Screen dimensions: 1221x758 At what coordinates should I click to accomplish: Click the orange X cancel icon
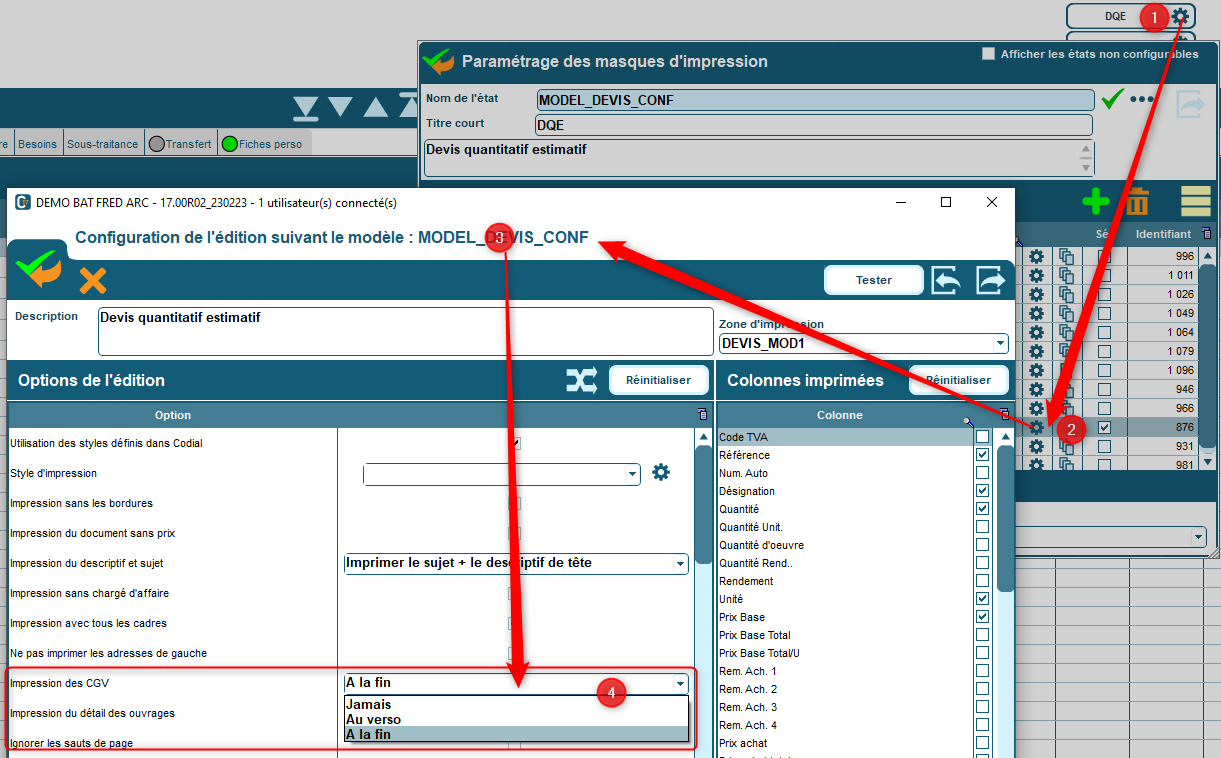pyautogui.click(x=92, y=280)
